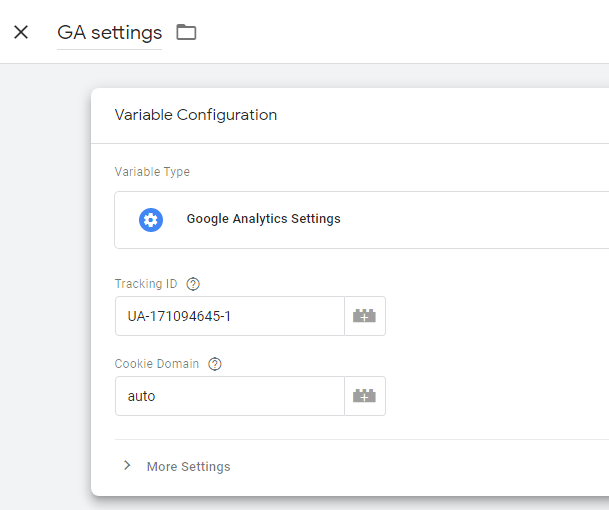Click the Tracking ID label text
Image resolution: width=609 pixels, height=510 pixels.
pos(146,284)
